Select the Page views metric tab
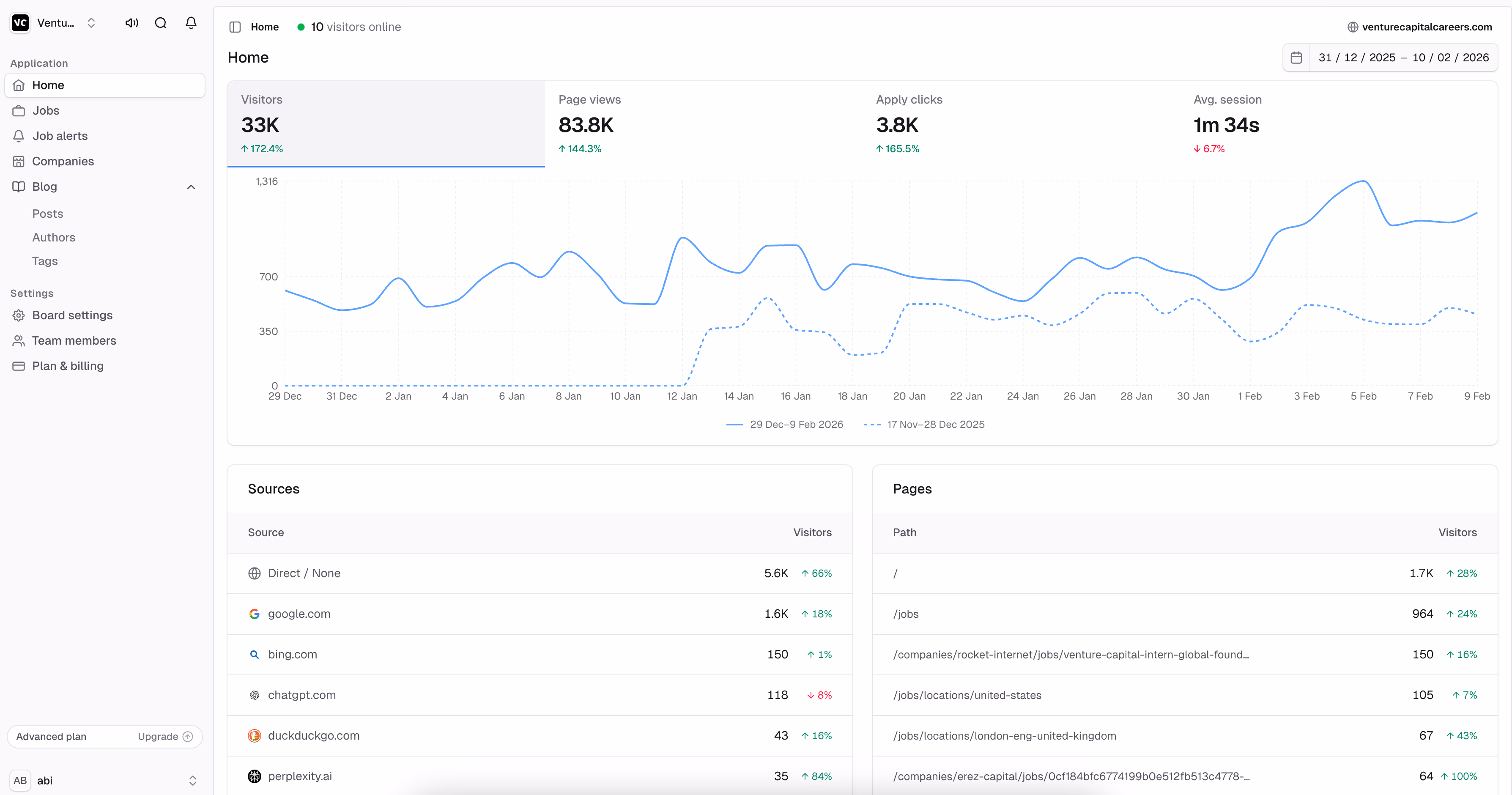The width and height of the screenshot is (1512, 795). [703, 124]
